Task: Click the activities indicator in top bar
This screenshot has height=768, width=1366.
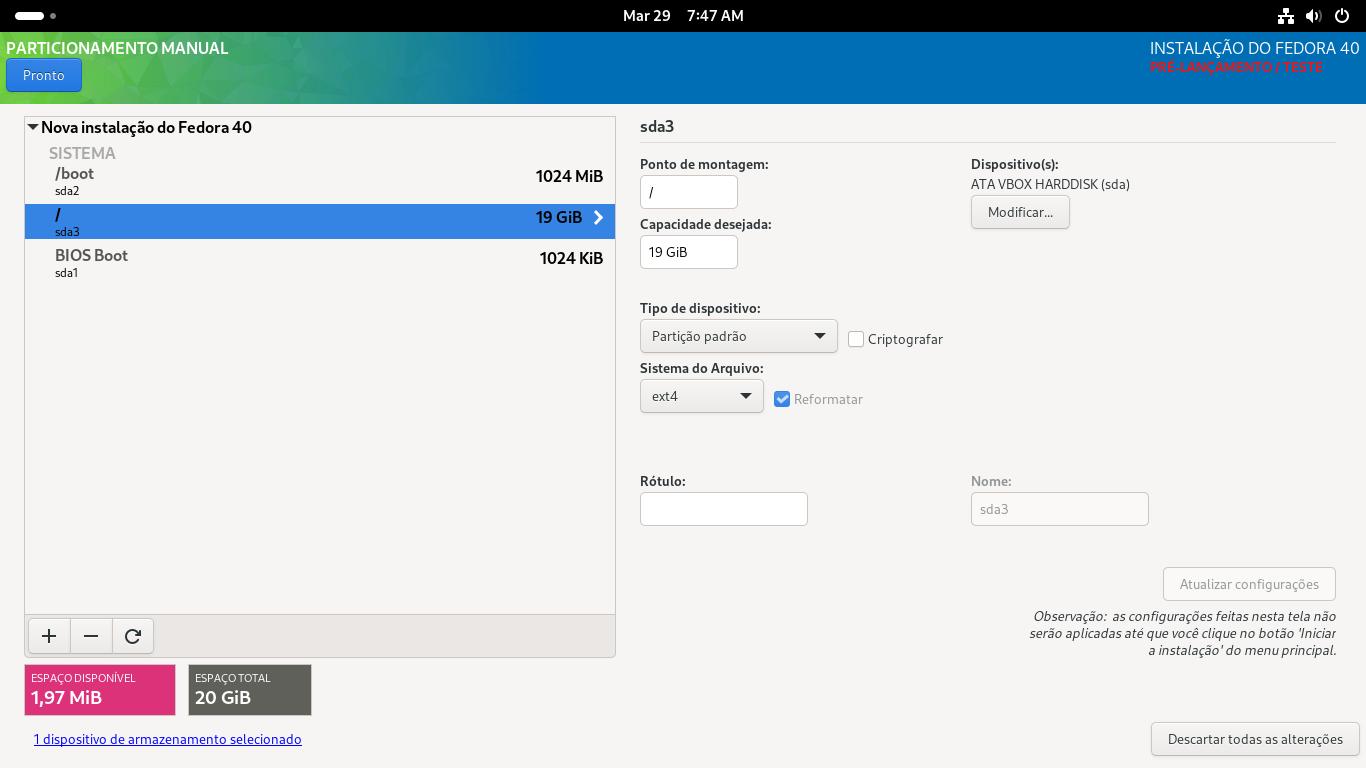Action: click(x=36, y=16)
